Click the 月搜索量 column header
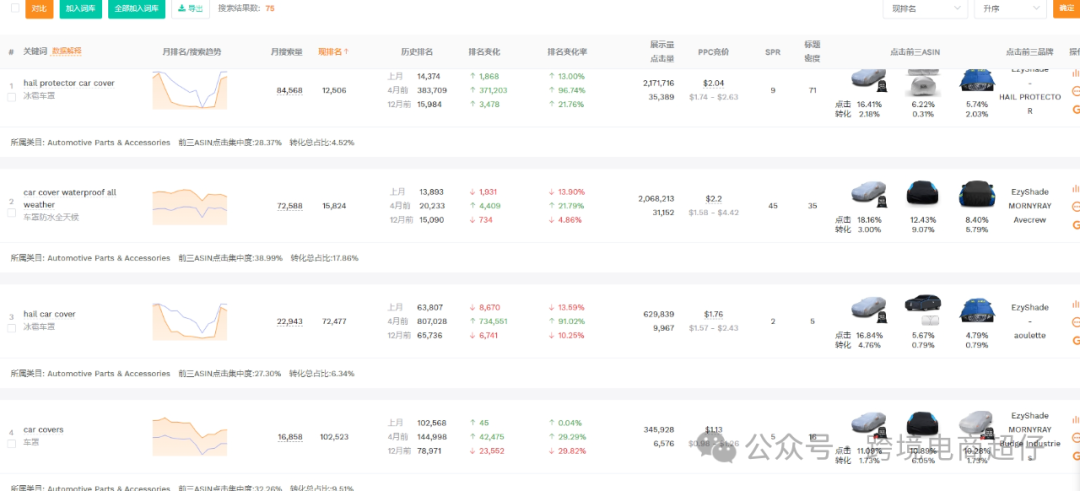This screenshot has width=1080, height=491. pyautogui.click(x=287, y=52)
